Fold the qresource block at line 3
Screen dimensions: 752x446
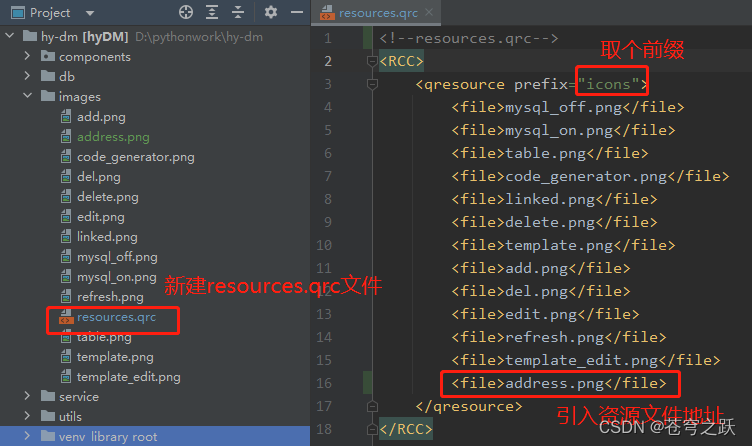(x=372, y=84)
